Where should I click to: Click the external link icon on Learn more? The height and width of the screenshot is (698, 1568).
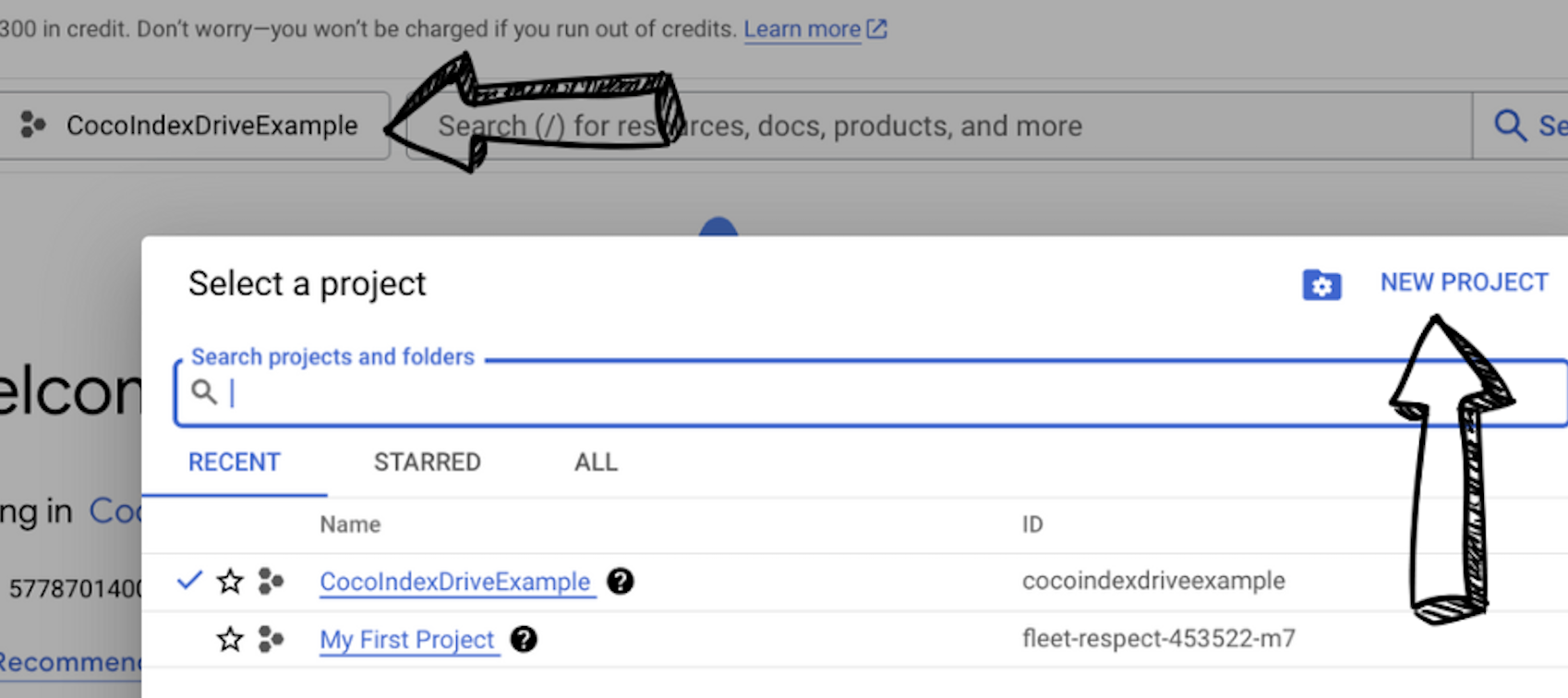[875, 29]
